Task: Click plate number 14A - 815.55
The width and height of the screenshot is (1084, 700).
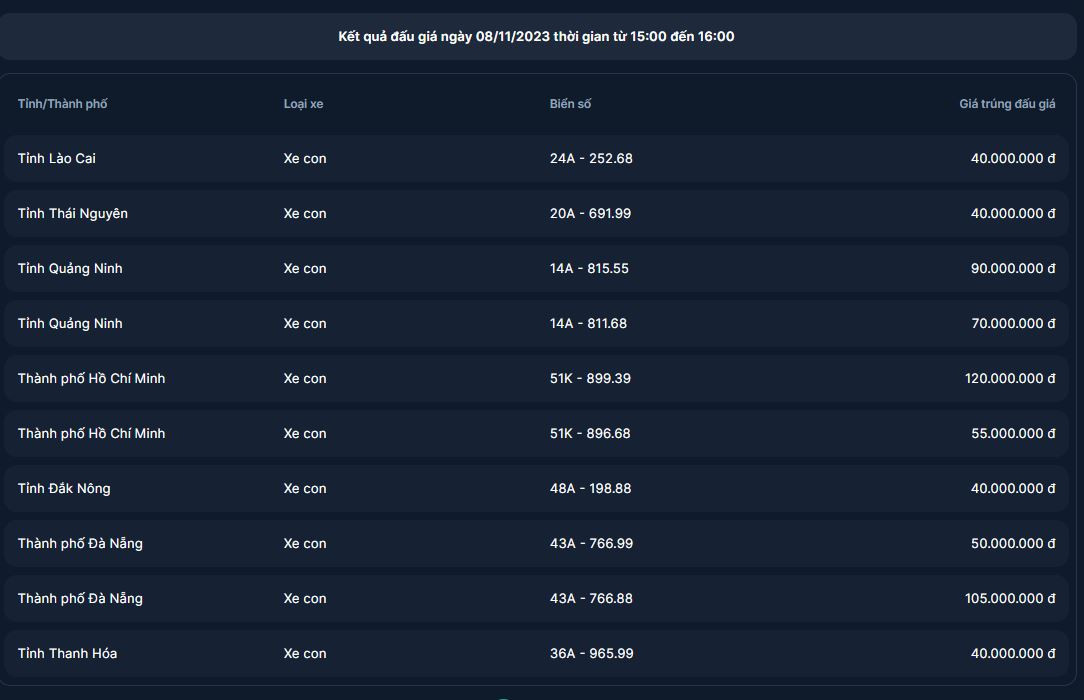Action: coord(589,269)
